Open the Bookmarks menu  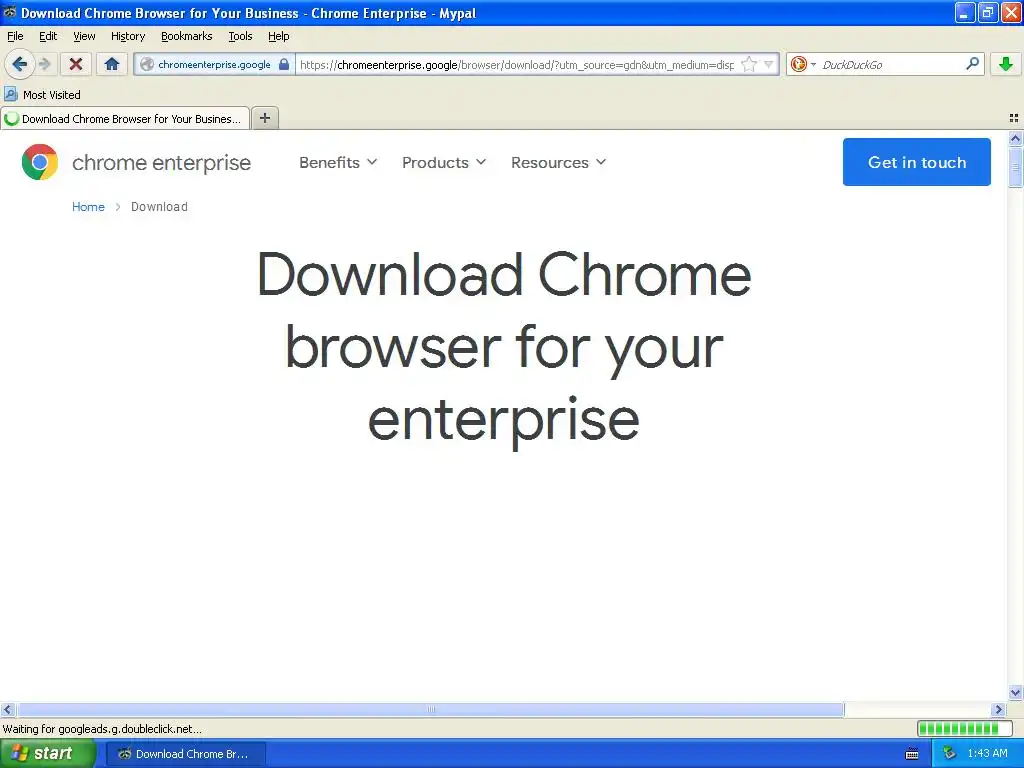(187, 36)
